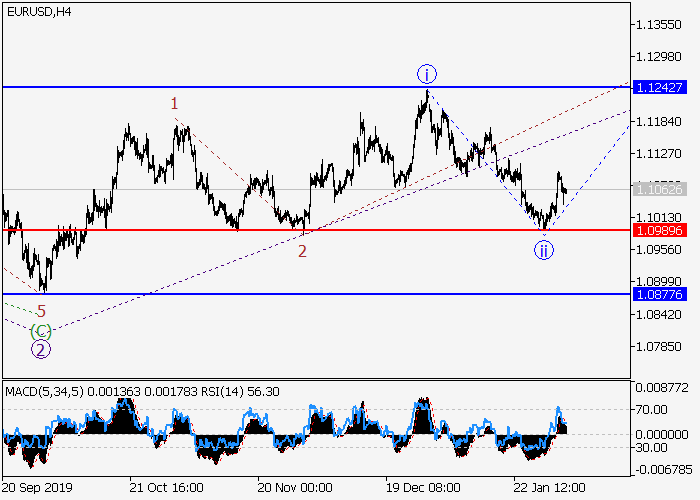Click the EURUSD,H4 chart title
Image resolution: width=700 pixels, height=500 pixels.
[39, 10]
